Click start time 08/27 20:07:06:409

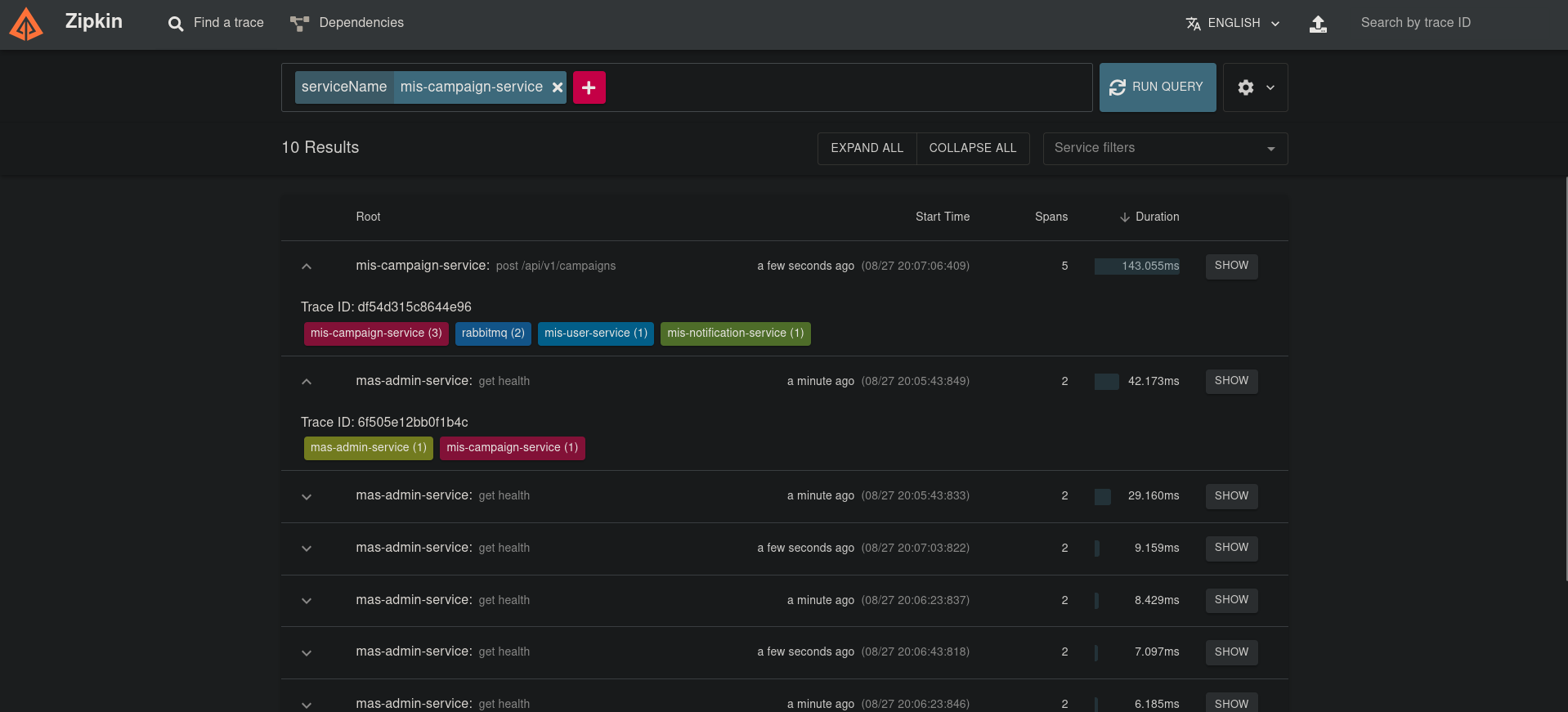916,266
